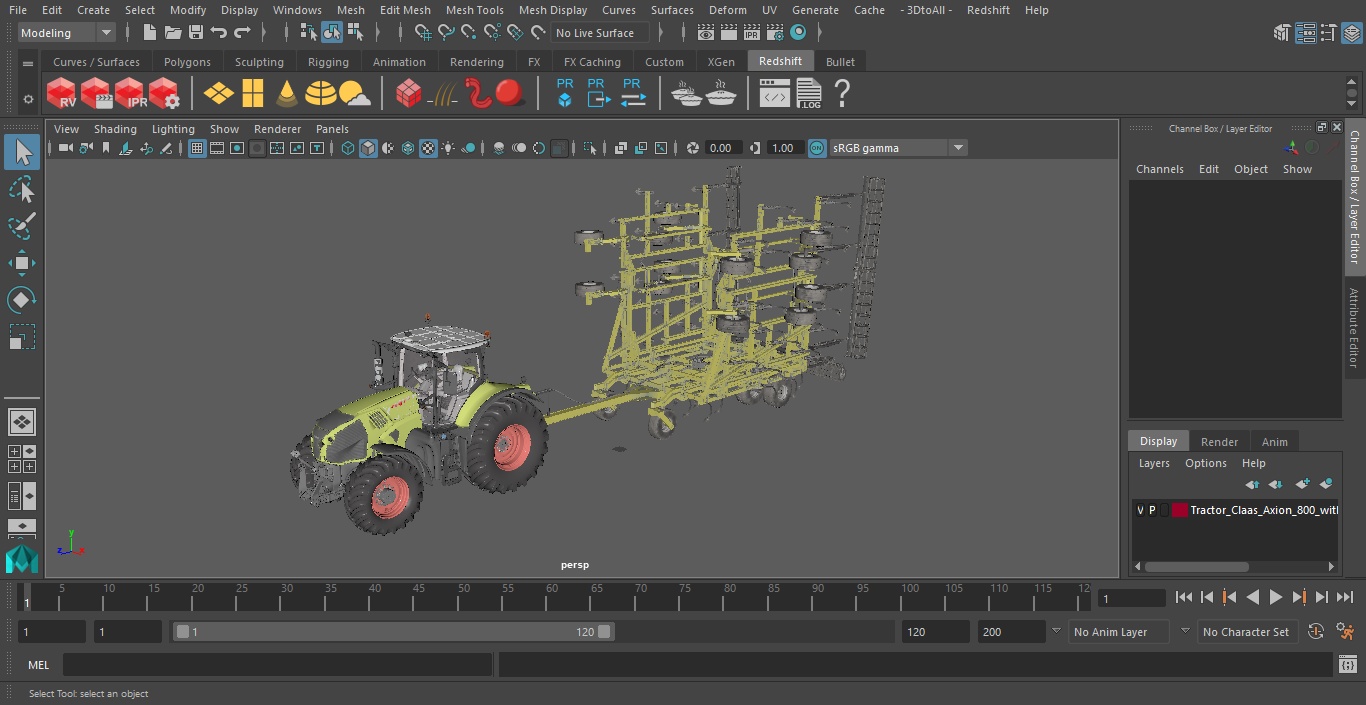Toggle viewport grid display button

tap(197, 148)
